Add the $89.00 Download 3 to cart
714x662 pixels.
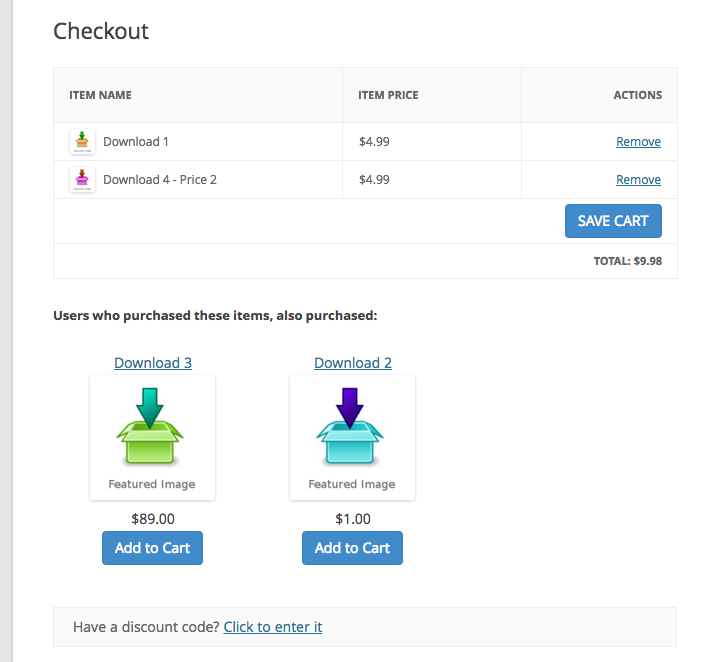coord(152,548)
